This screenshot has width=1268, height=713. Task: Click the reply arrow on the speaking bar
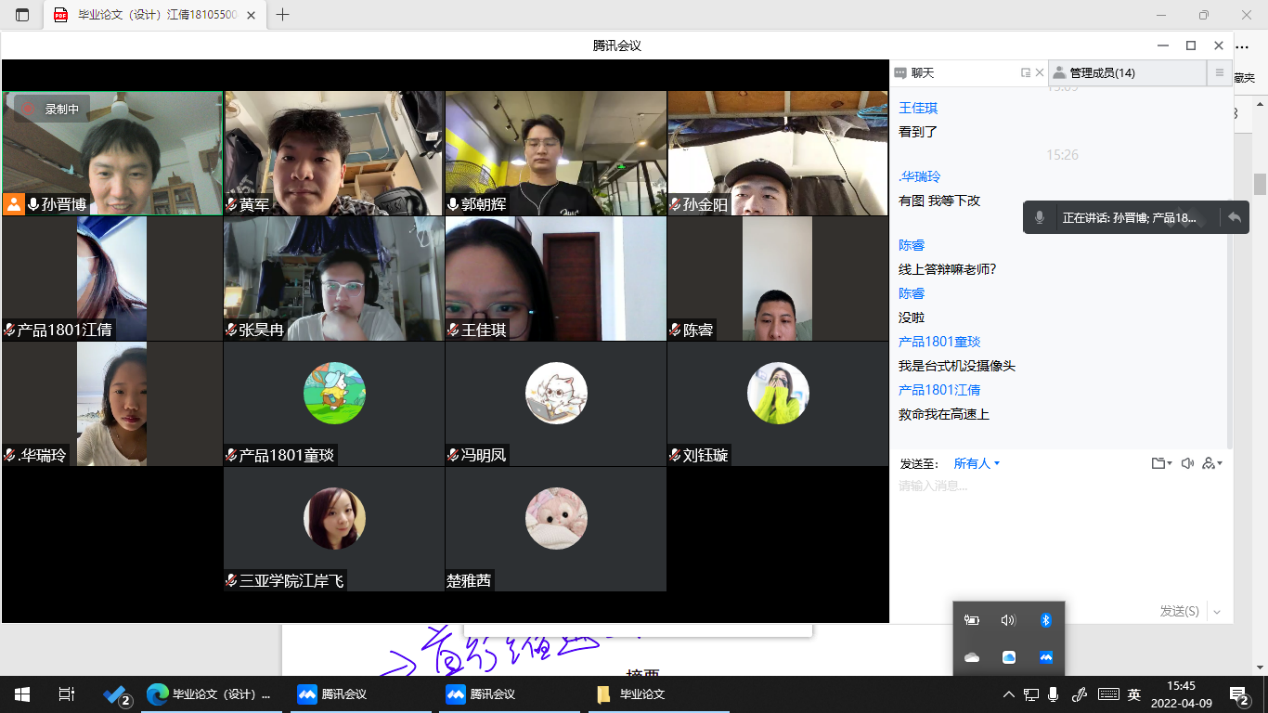click(x=1234, y=218)
